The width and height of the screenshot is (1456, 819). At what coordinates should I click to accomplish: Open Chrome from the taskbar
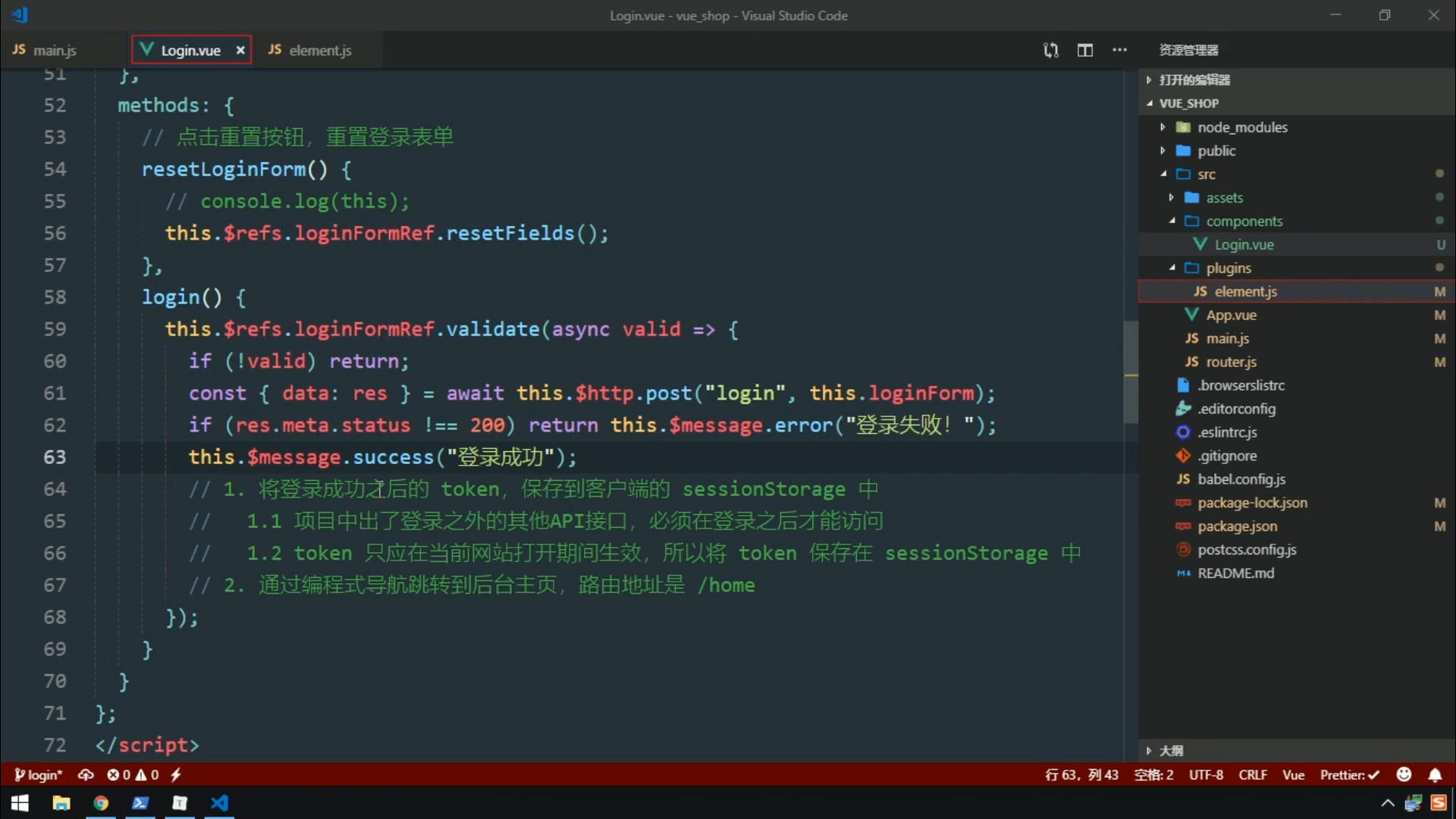pos(101,803)
